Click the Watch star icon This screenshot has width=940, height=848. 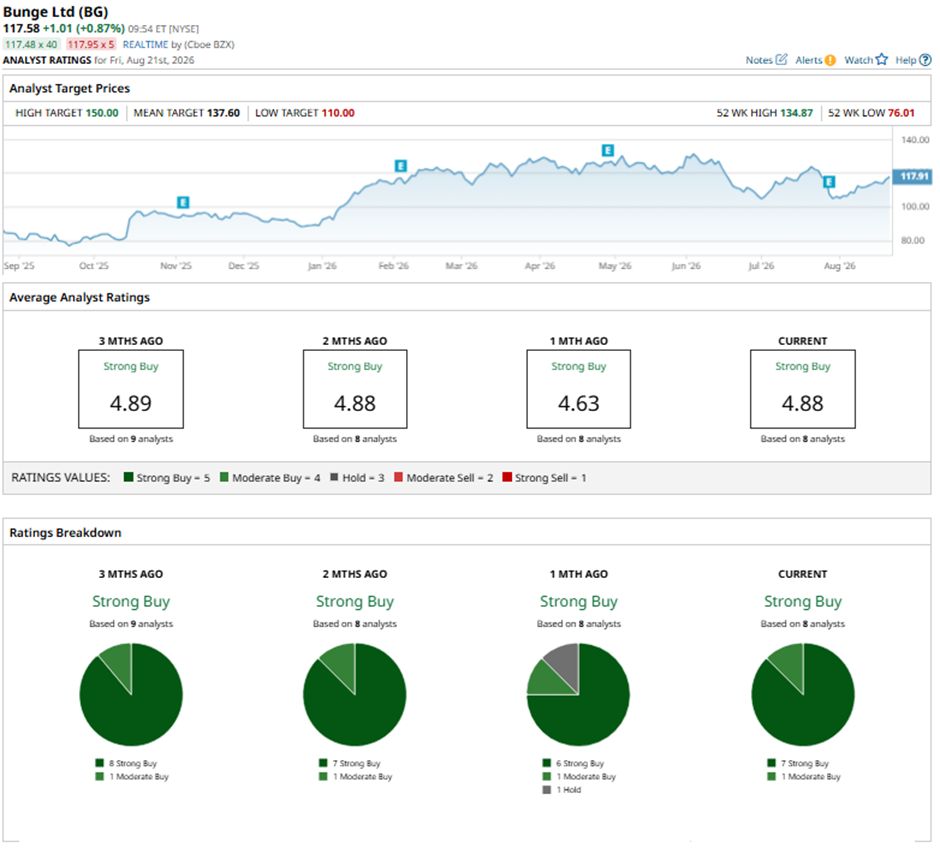pos(881,59)
